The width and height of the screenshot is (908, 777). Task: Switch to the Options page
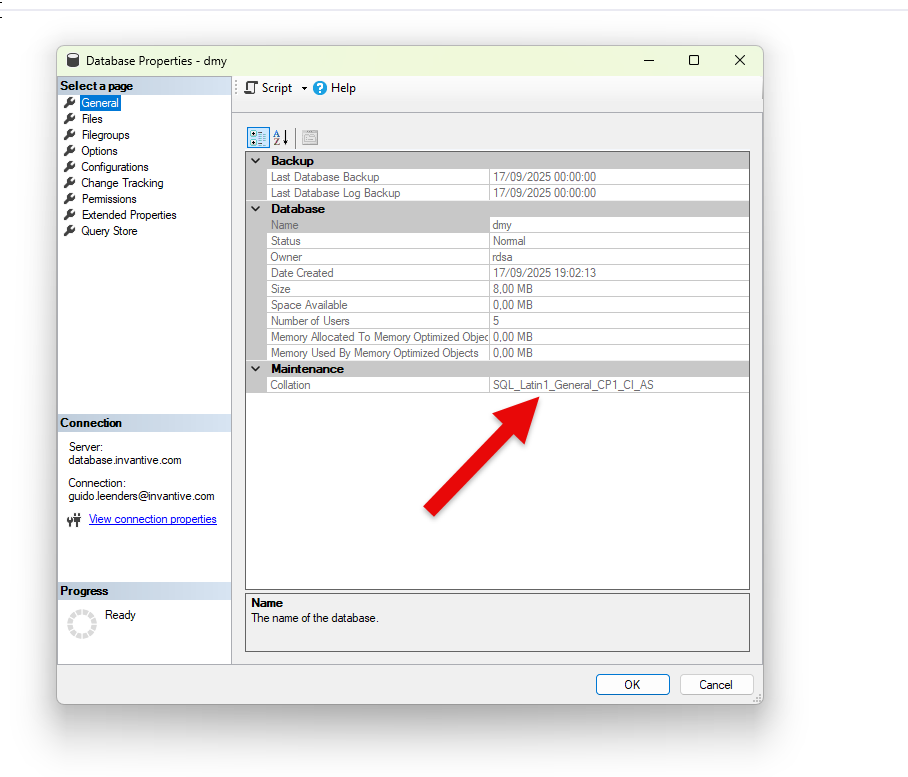(x=99, y=151)
